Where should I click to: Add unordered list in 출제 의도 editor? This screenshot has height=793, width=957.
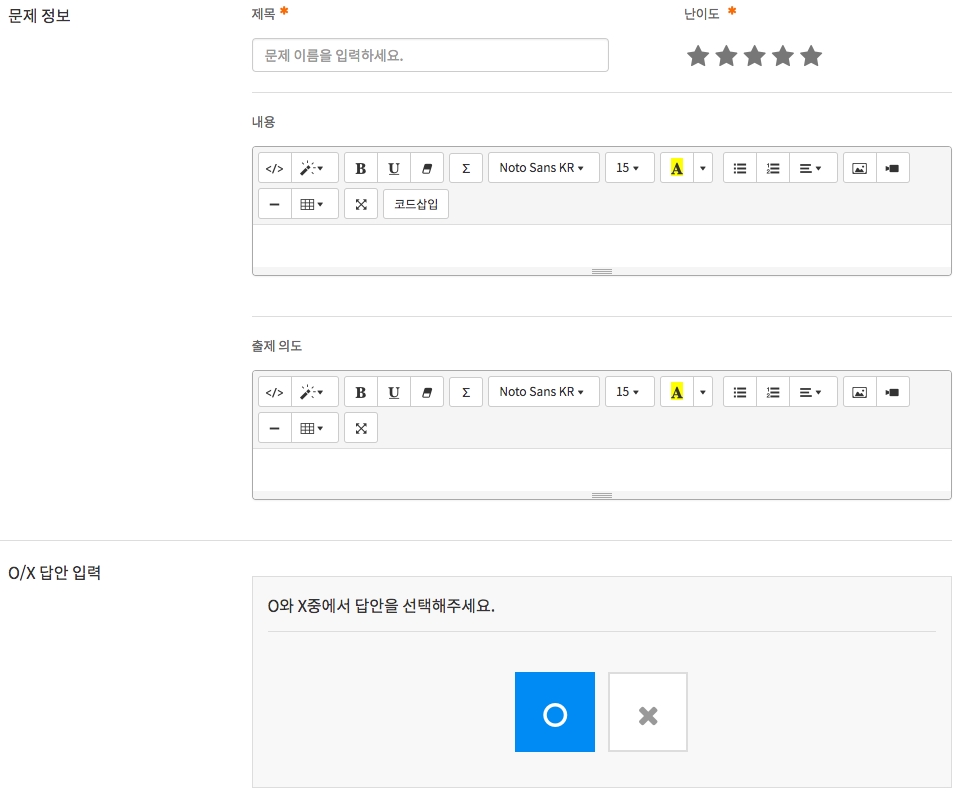[740, 392]
